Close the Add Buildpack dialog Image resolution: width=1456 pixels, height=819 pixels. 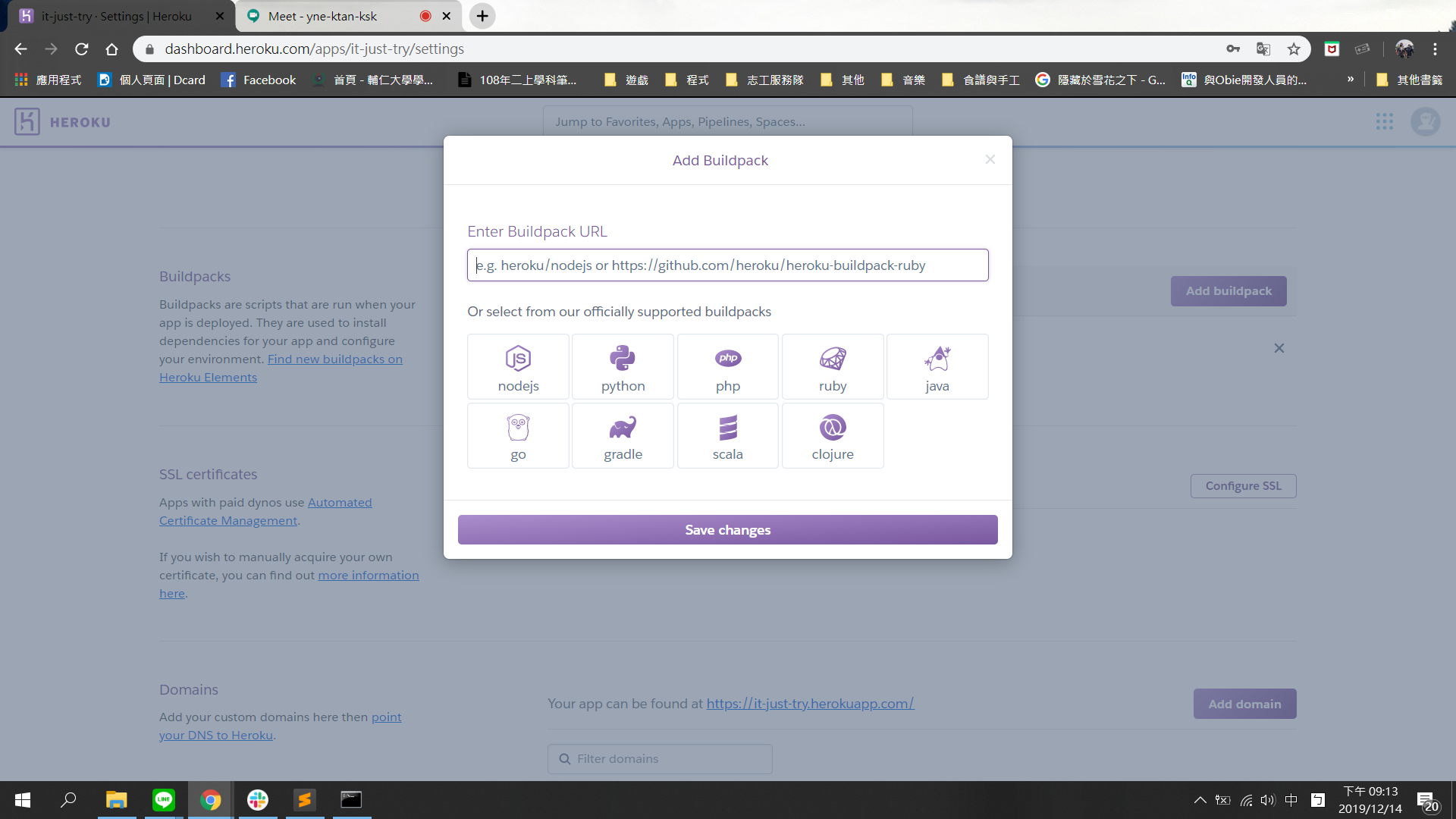(x=990, y=159)
